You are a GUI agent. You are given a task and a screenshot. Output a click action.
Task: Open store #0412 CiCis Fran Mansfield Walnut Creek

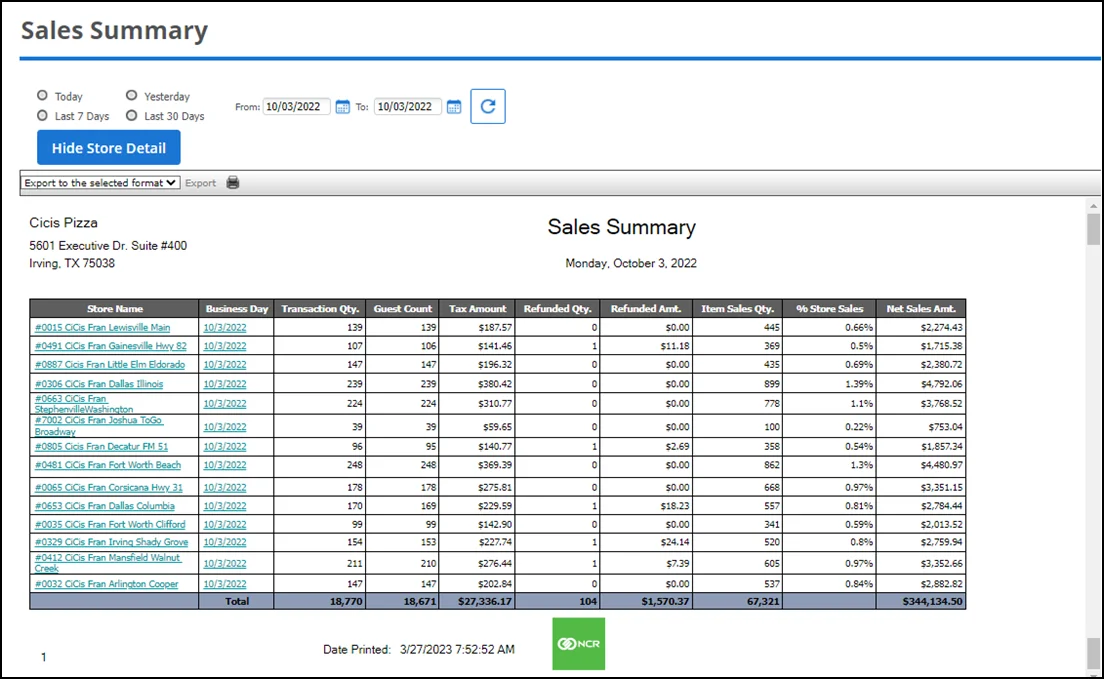tap(108, 563)
